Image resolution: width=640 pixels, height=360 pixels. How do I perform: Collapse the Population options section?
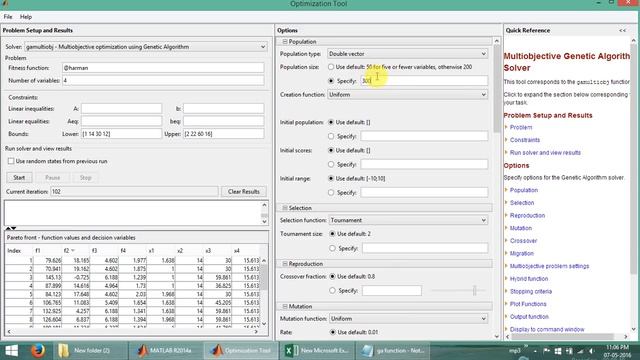tap(285, 42)
